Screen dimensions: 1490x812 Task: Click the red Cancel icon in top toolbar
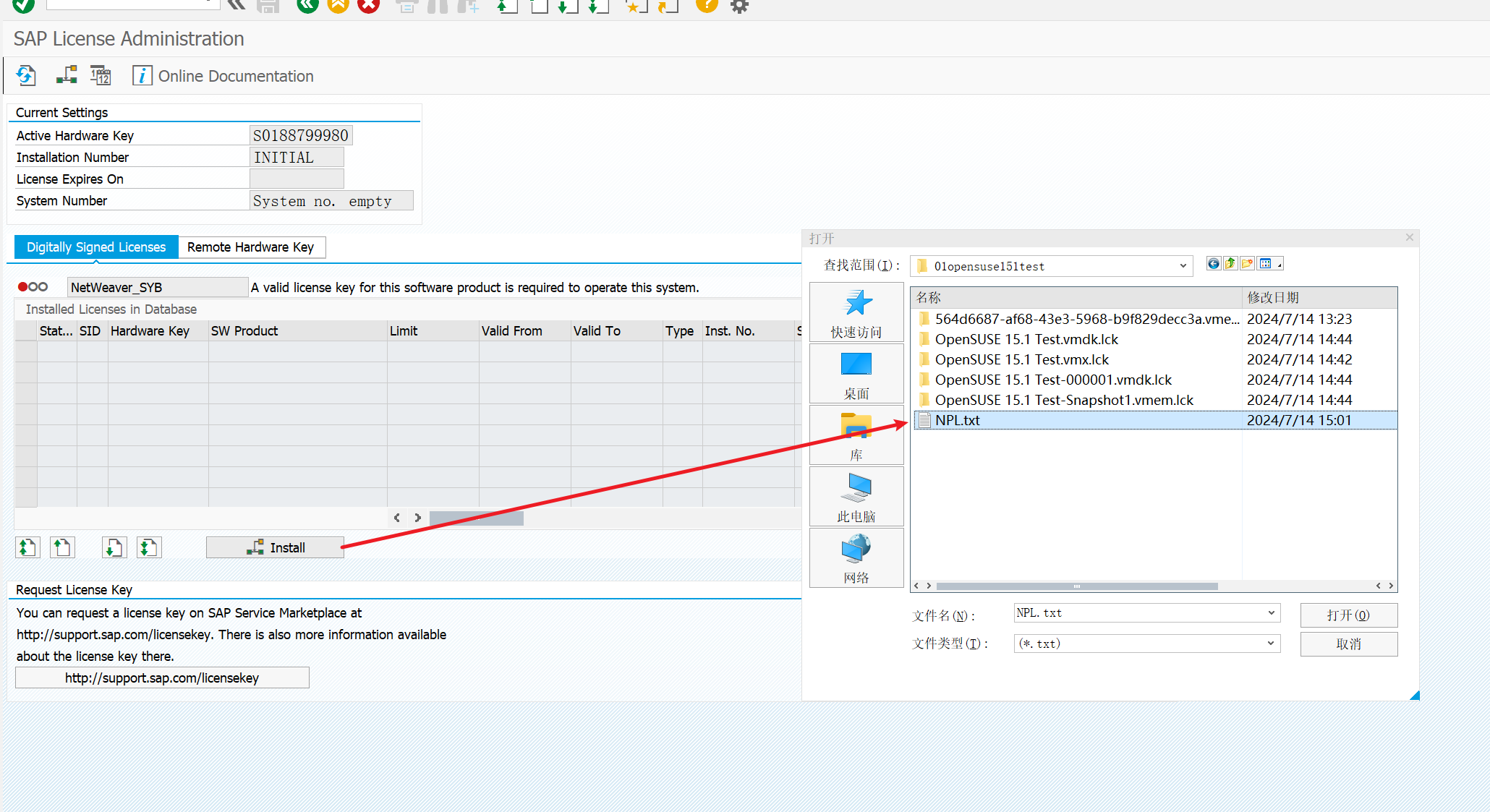coord(369,6)
